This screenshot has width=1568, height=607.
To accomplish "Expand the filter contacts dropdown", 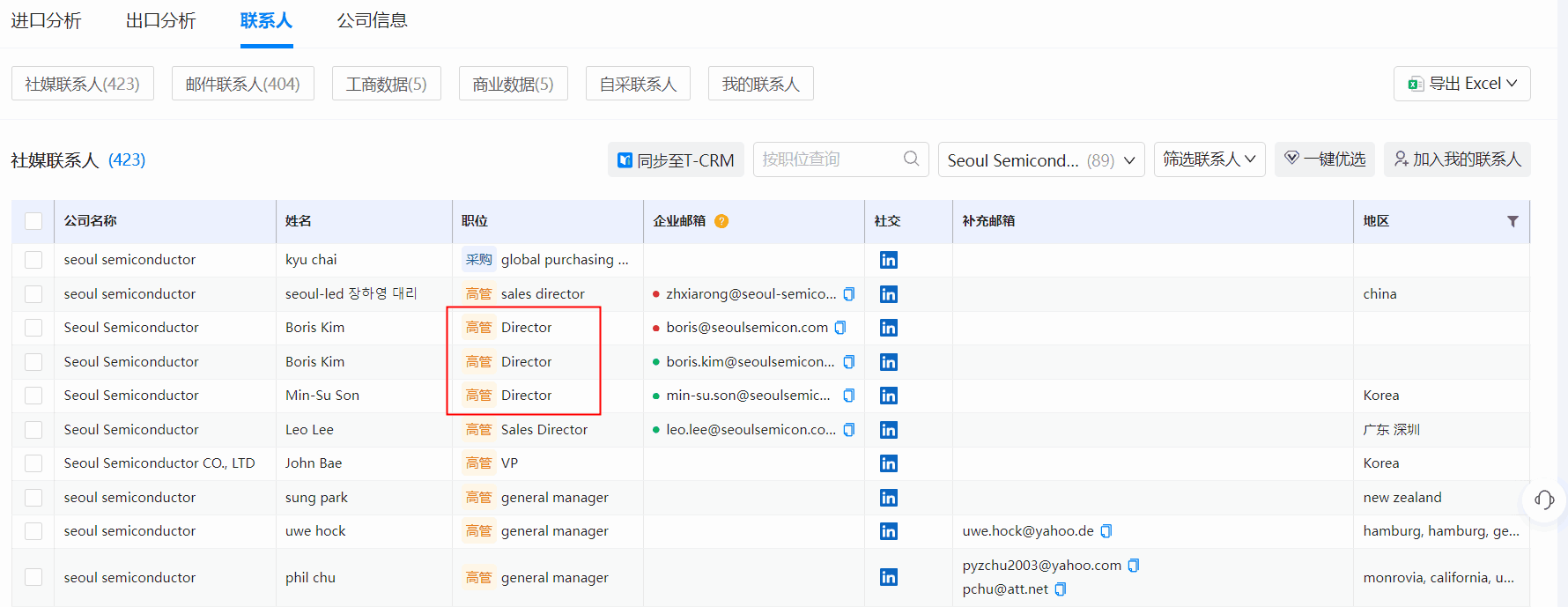I will [1209, 159].
